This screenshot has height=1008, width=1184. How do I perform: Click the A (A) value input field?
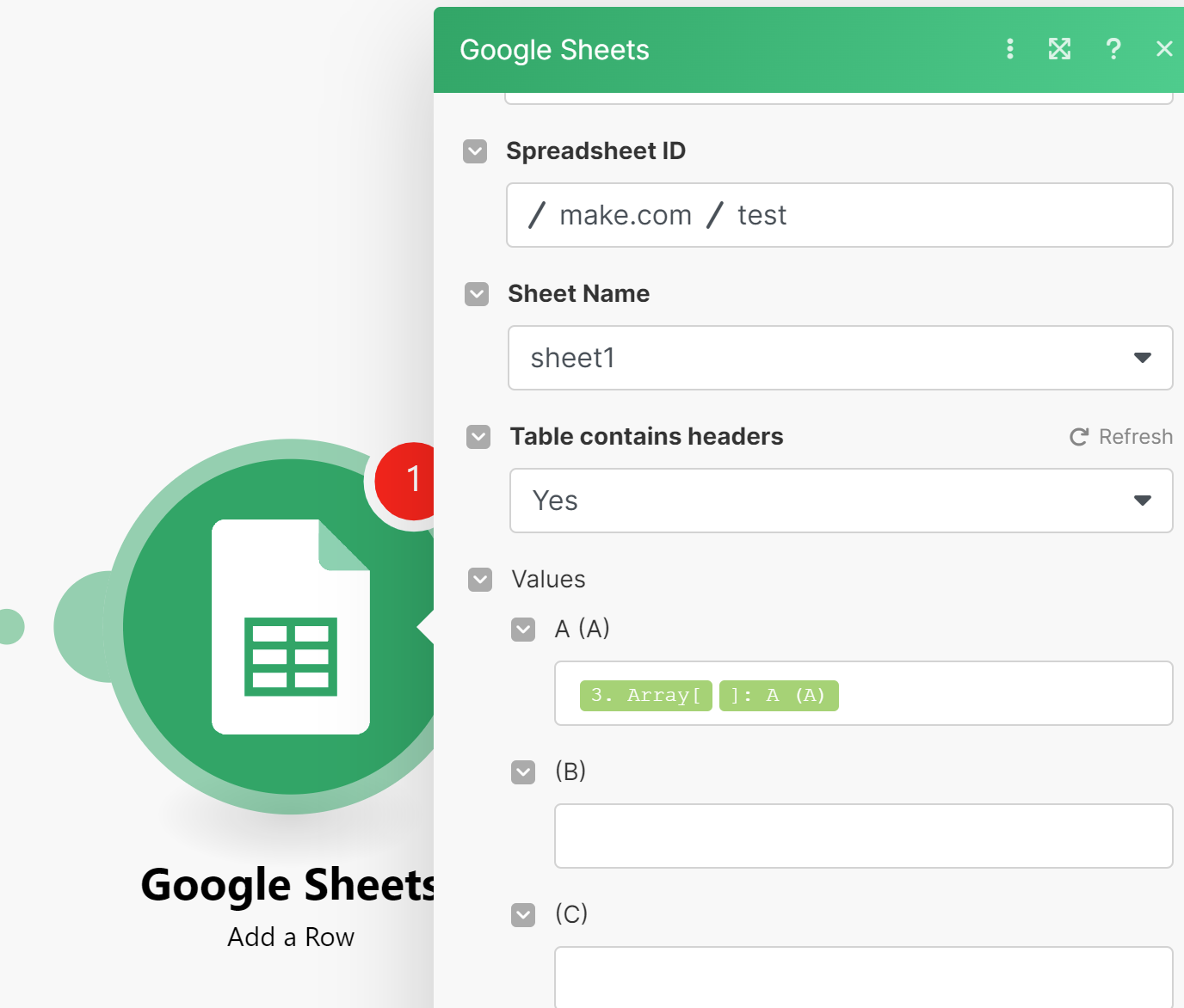864,693
